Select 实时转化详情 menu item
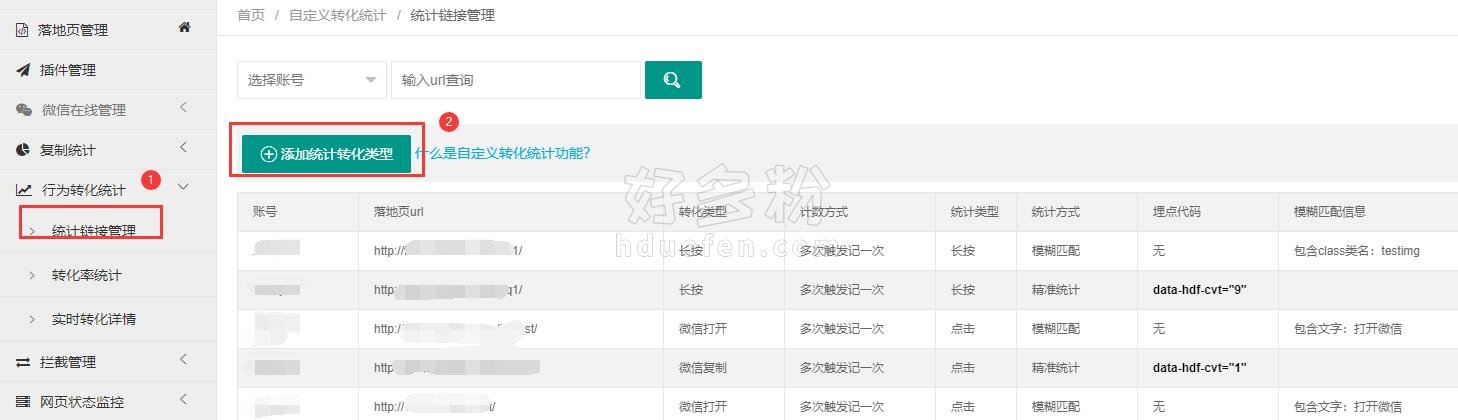 (94, 320)
